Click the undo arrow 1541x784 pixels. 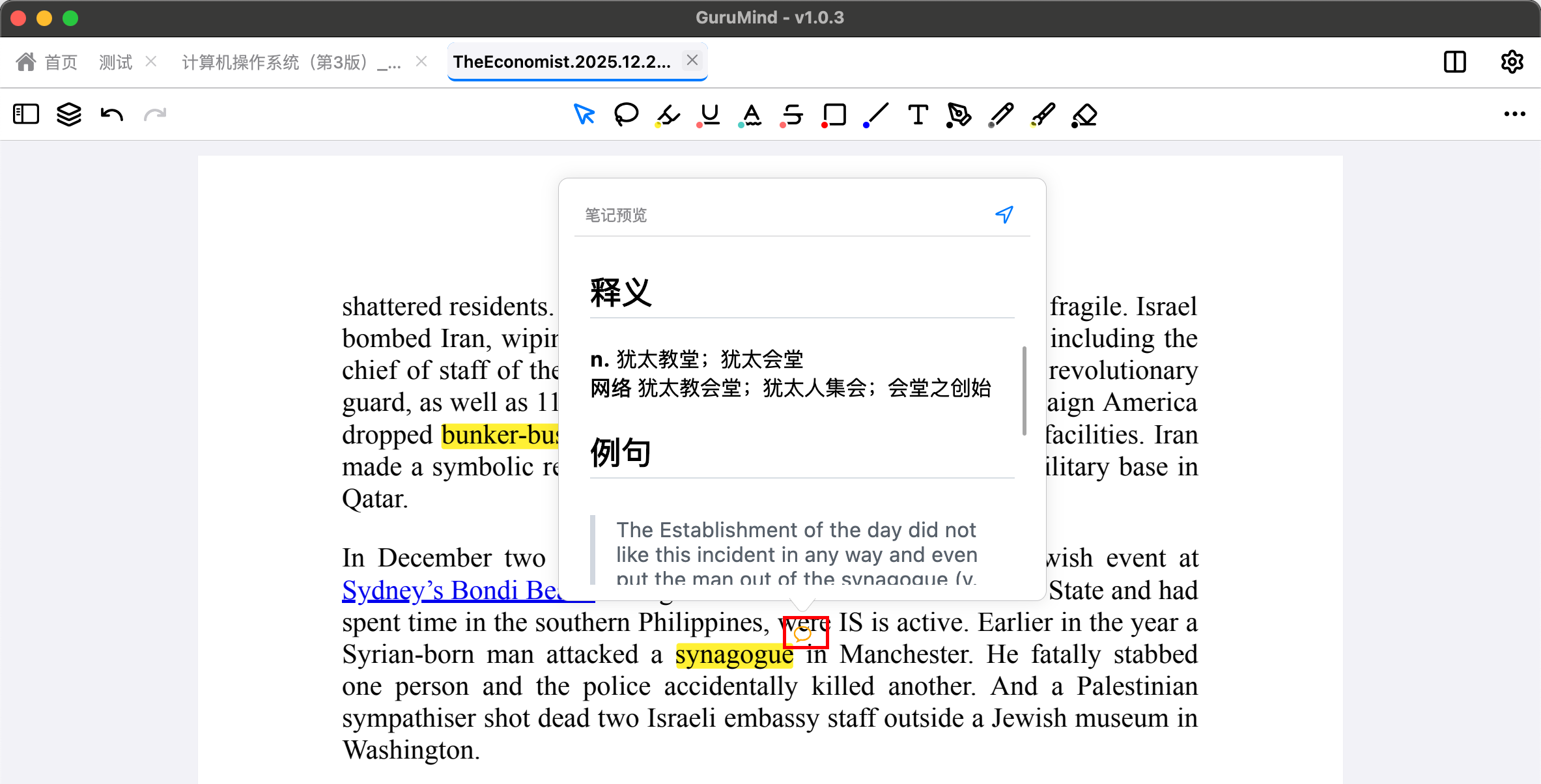(112, 115)
